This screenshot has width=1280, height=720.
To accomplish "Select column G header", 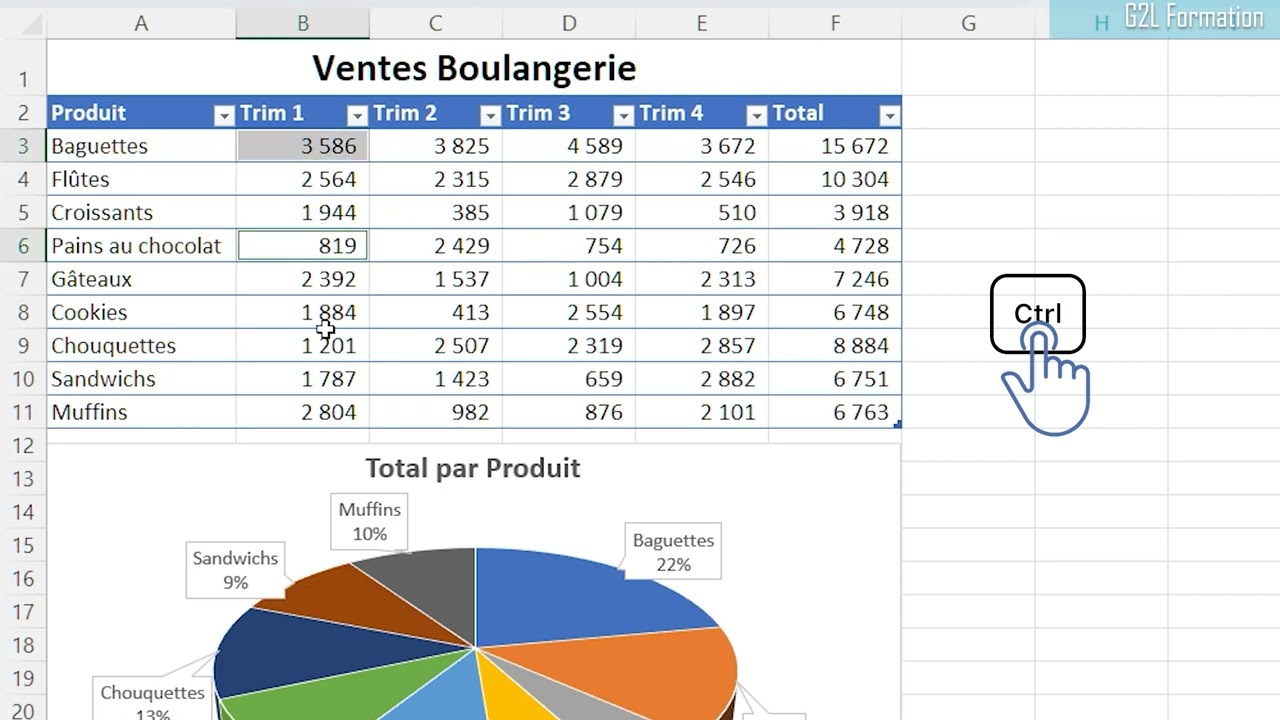I will point(968,23).
